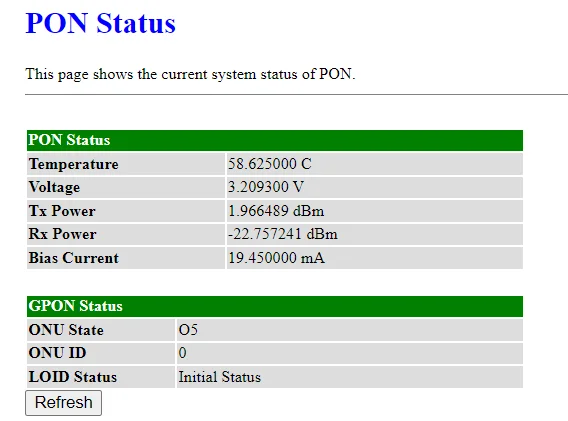Click the green GPON Status header
The width and height of the screenshot is (568, 421).
[275, 306]
